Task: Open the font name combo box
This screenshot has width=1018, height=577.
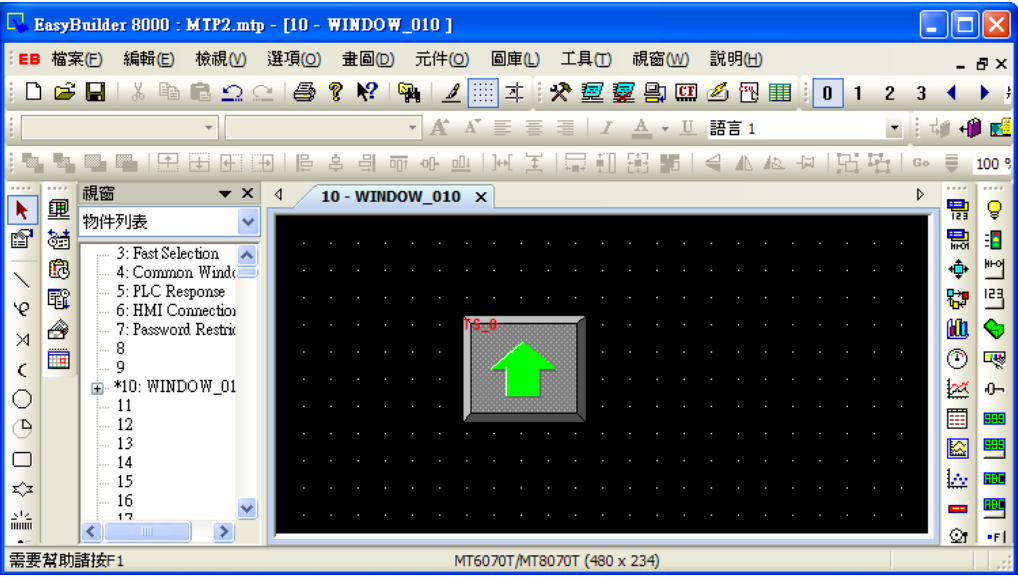Action: point(209,128)
